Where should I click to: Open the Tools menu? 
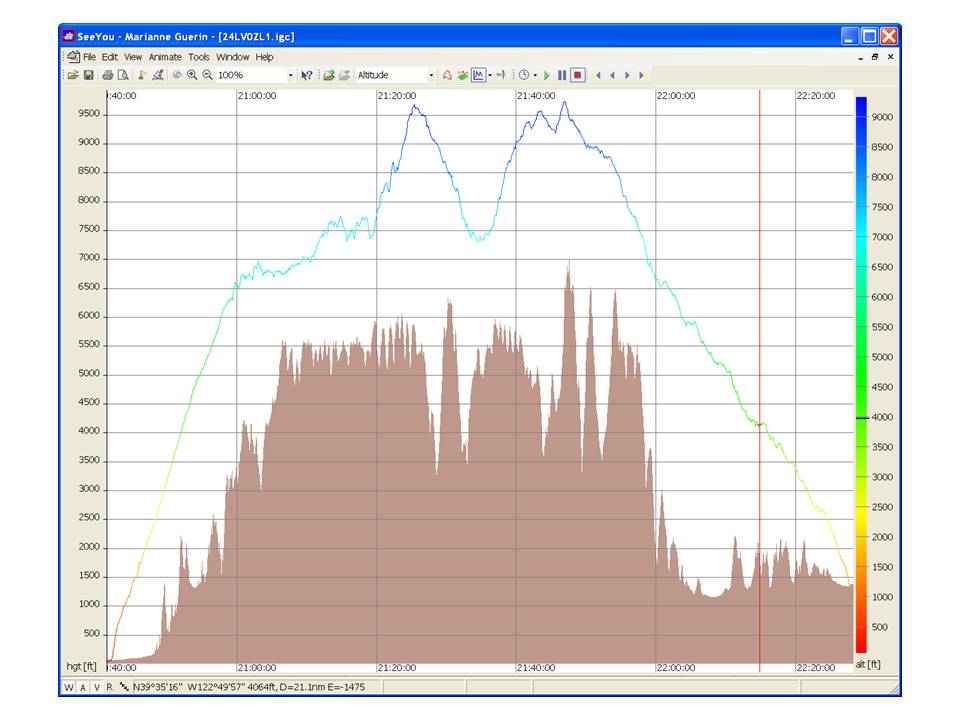pyautogui.click(x=199, y=57)
